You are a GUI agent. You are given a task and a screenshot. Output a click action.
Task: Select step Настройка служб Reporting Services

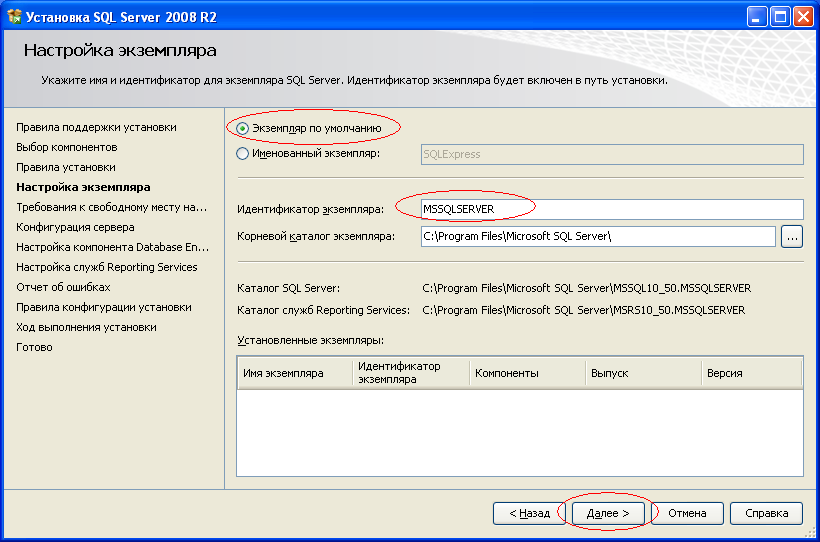click(107, 267)
